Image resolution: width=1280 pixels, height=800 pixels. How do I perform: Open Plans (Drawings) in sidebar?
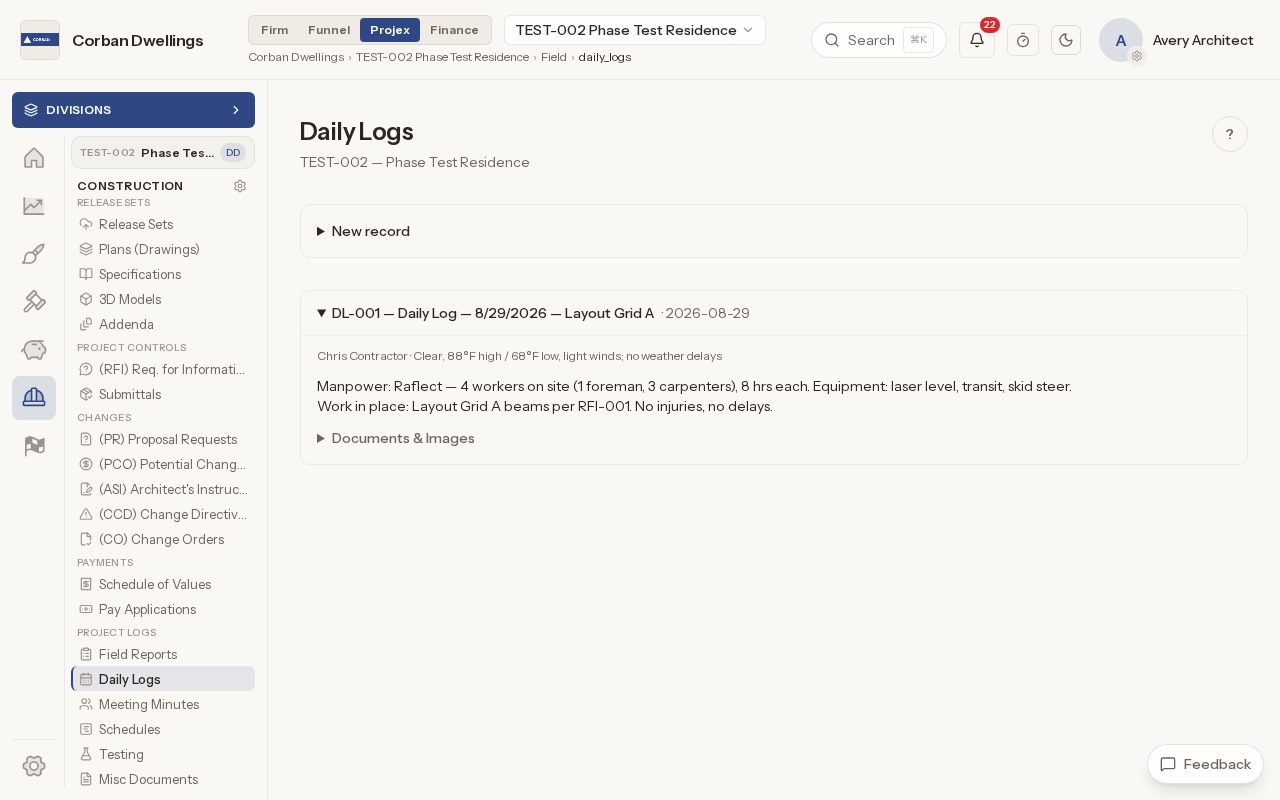tap(163, 249)
